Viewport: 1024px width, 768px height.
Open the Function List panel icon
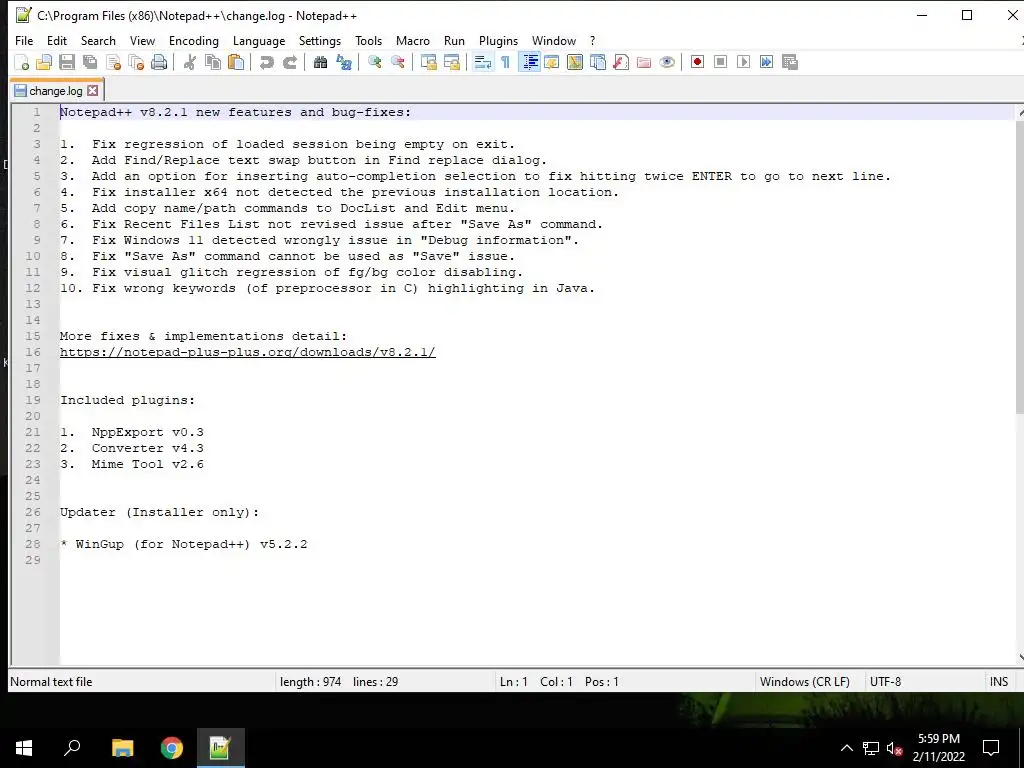(621, 63)
